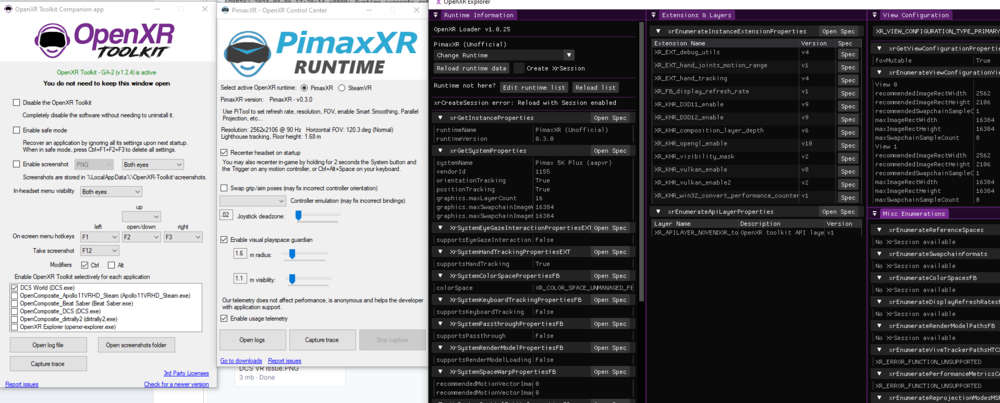Click the Reload runtime data button
Image resolution: width=1000 pixels, height=403 pixels.
tap(472, 68)
